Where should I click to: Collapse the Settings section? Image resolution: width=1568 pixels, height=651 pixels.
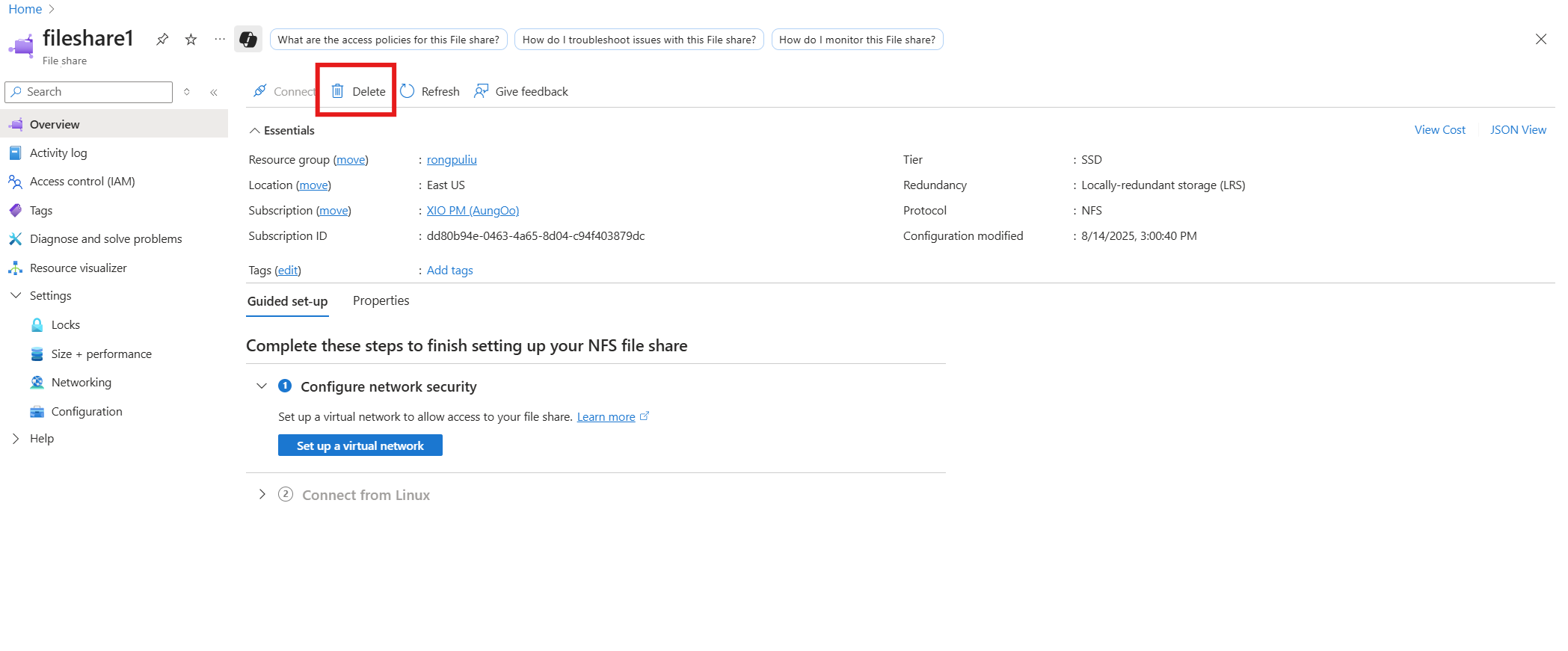click(x=15, y=296)
